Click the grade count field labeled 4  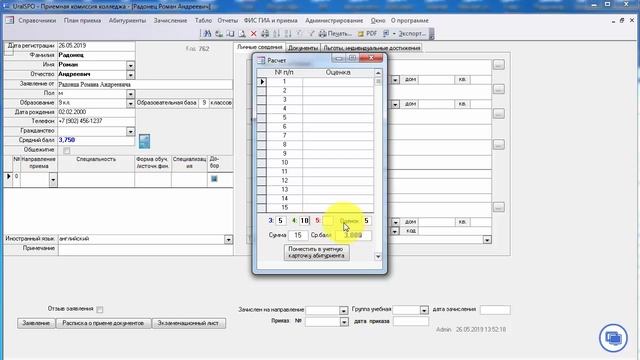304,221
